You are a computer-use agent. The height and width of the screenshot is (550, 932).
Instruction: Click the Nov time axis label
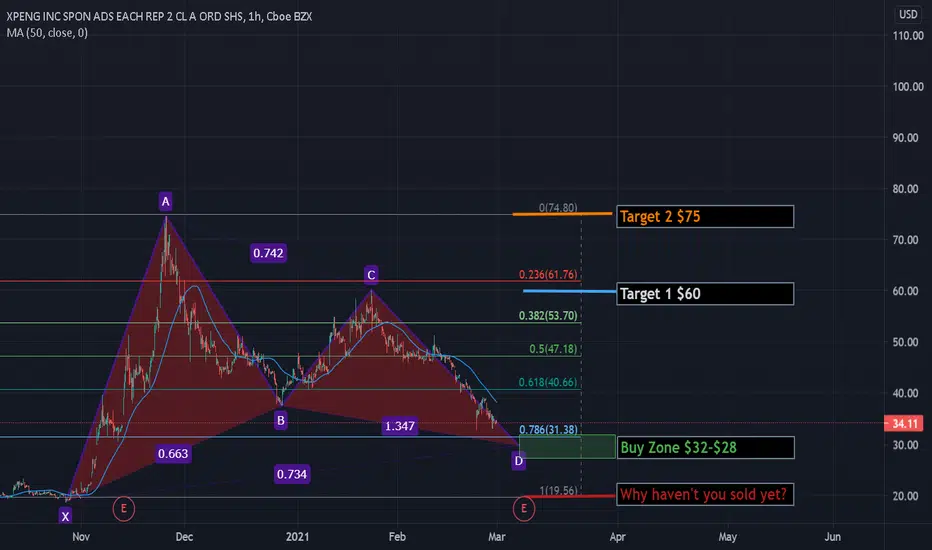pyautogui.click(x=81, y=537)
